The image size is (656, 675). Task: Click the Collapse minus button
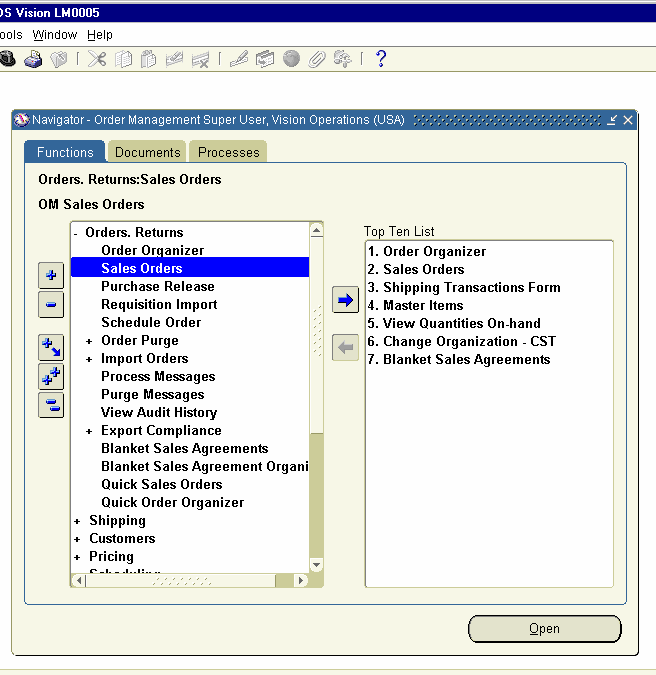pos(51,305)
